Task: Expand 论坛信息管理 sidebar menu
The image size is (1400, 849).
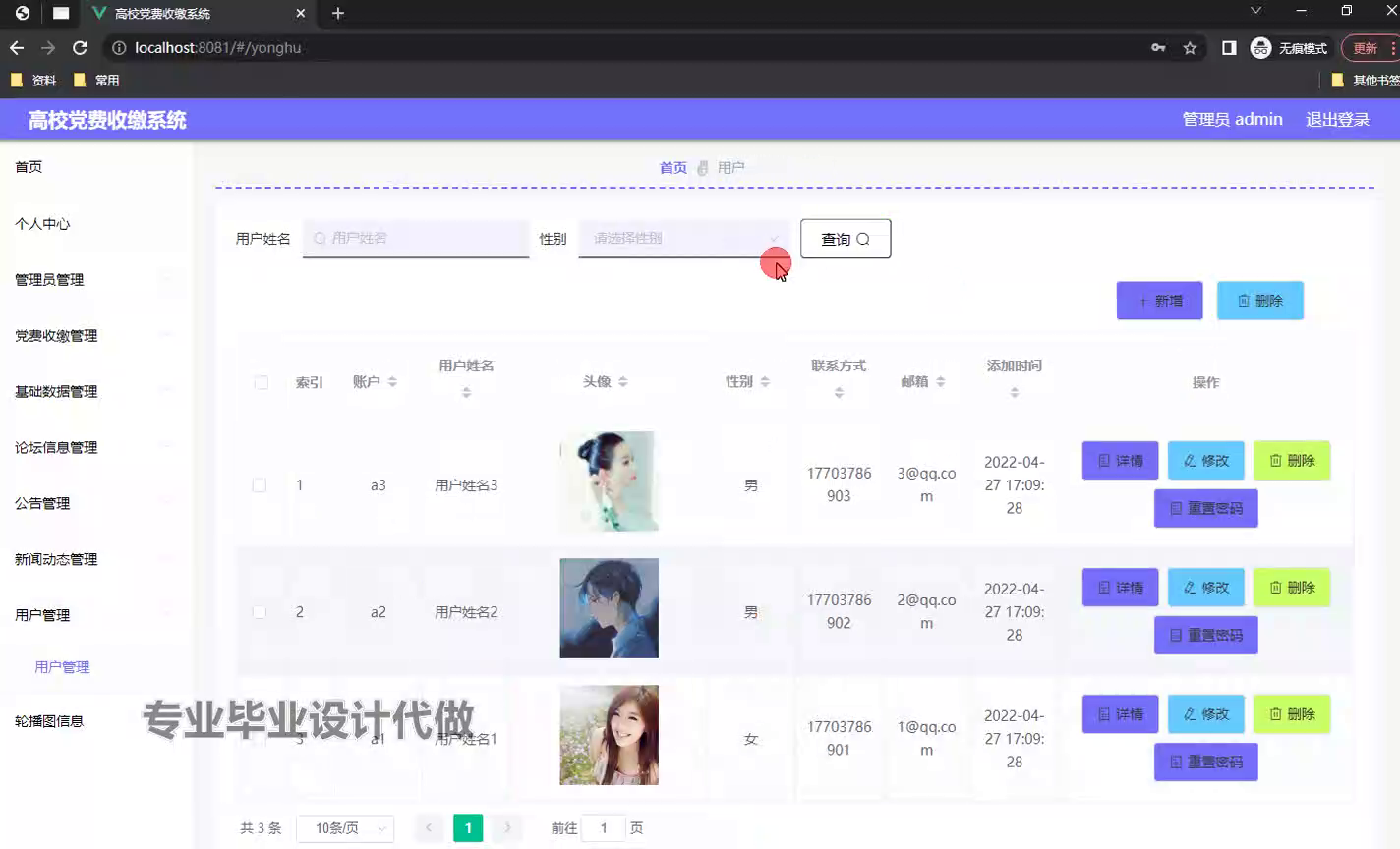Action: coord(95,448)
